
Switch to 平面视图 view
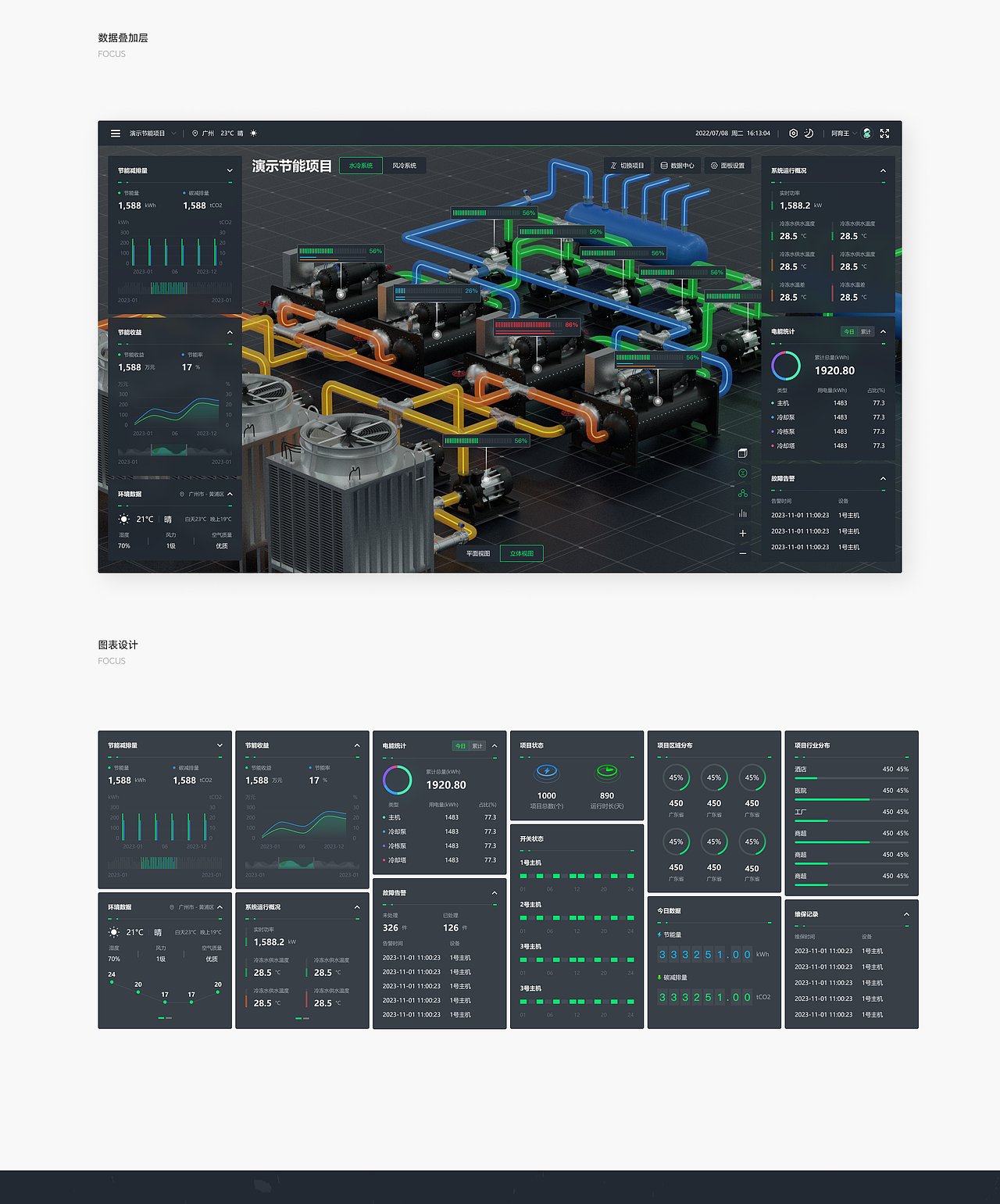click(478, 554)
